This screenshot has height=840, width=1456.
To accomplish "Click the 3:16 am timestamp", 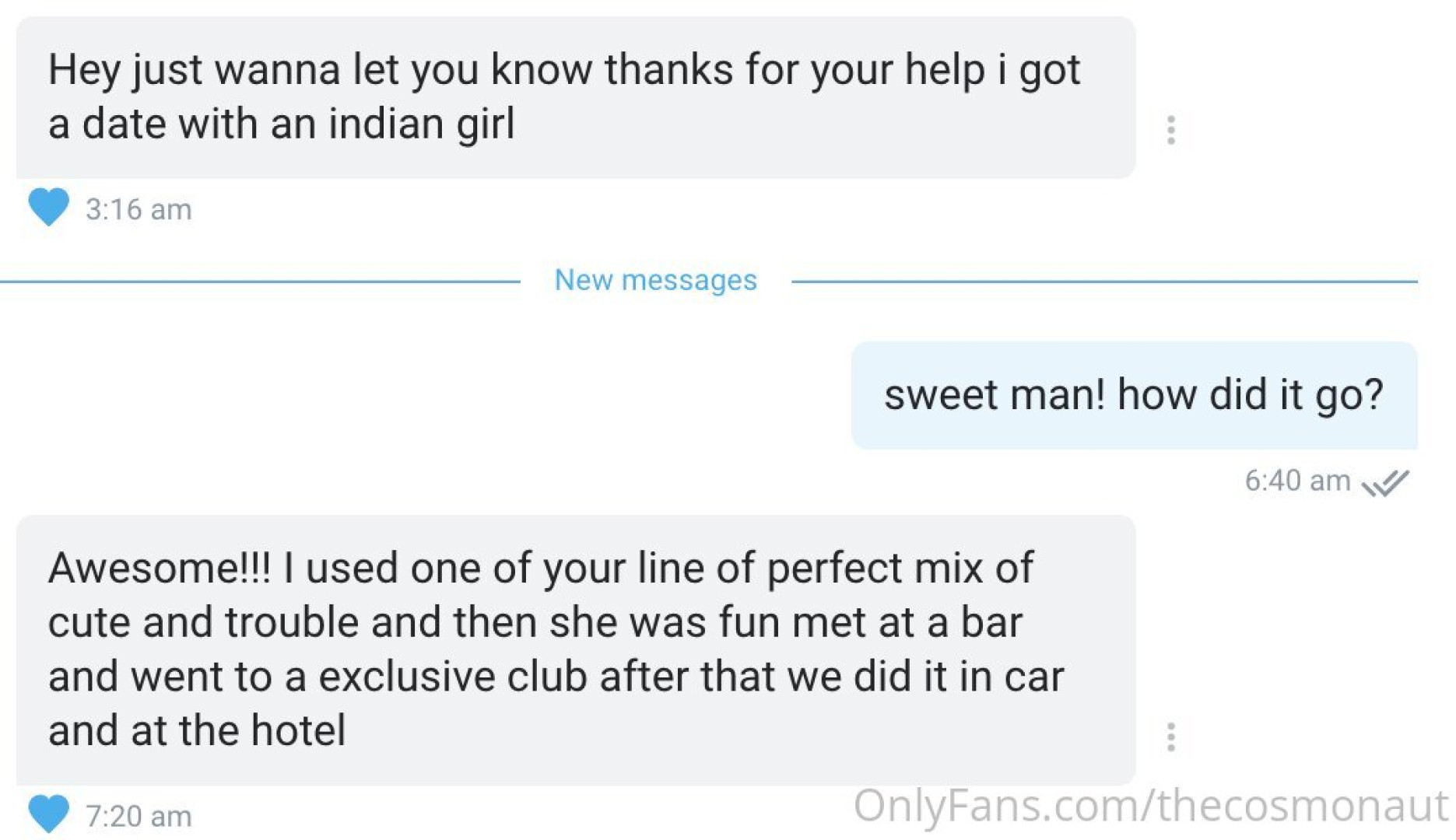I will [139, 209].
